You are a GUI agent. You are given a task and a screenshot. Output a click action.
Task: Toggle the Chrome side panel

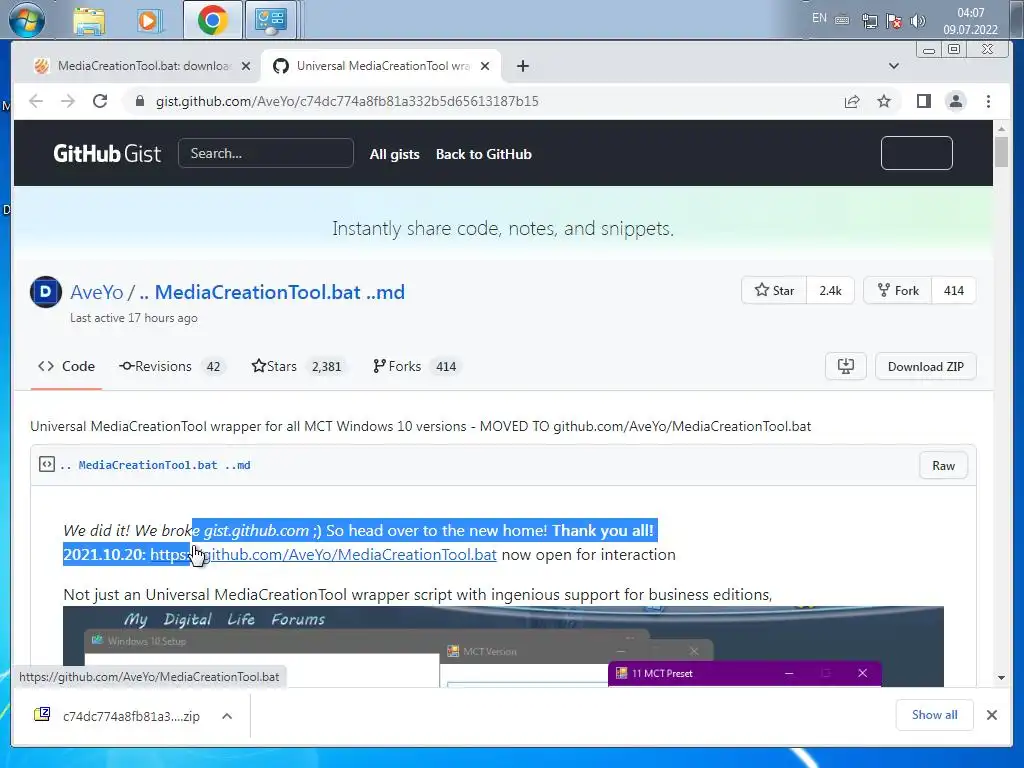pyautogui.click(x=923, y=101)
